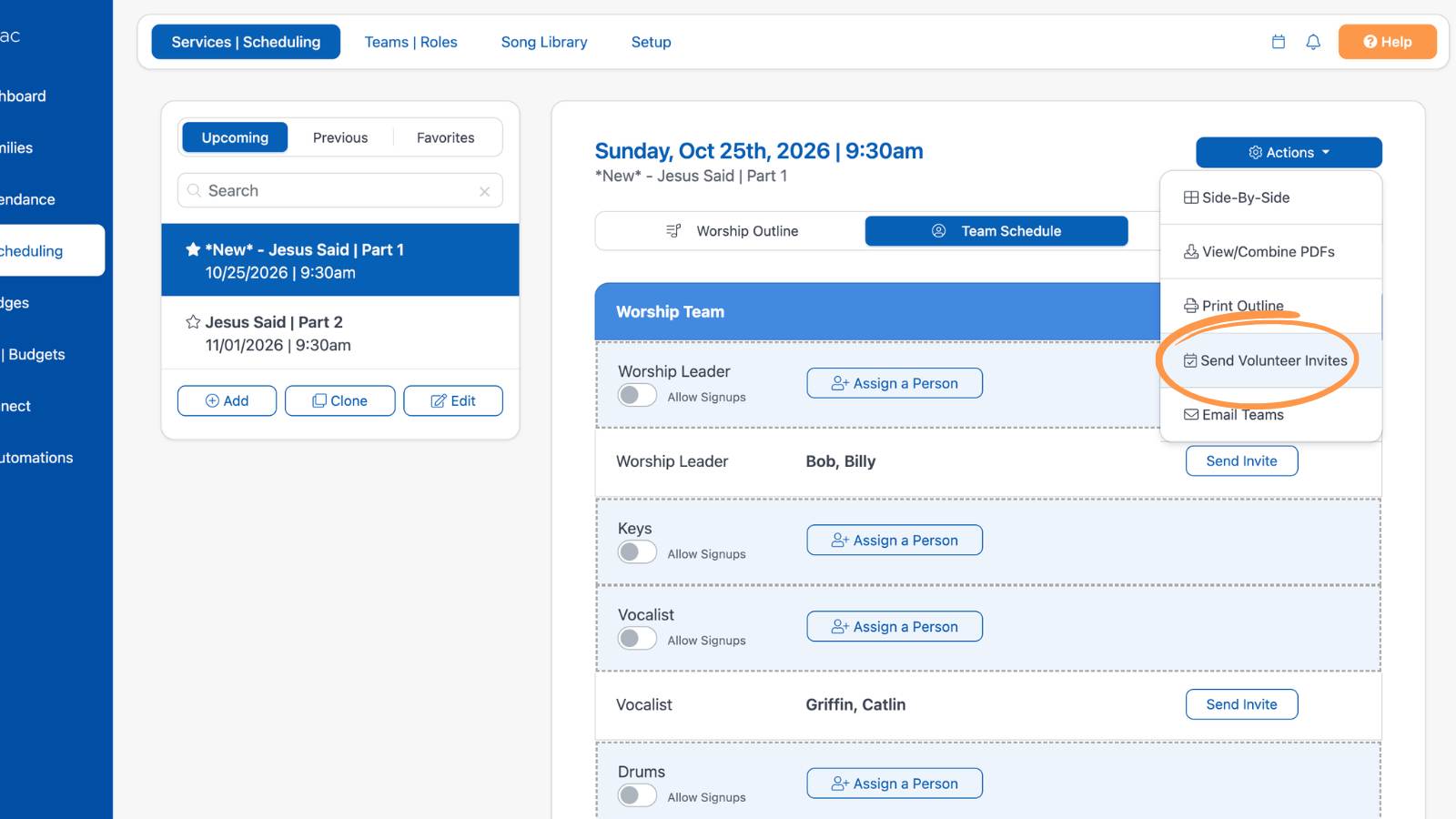Image resolution: width=1456 pixels, height=819 pixels.
Task: Open notifications bell icon
Action: pos(1313,42)
